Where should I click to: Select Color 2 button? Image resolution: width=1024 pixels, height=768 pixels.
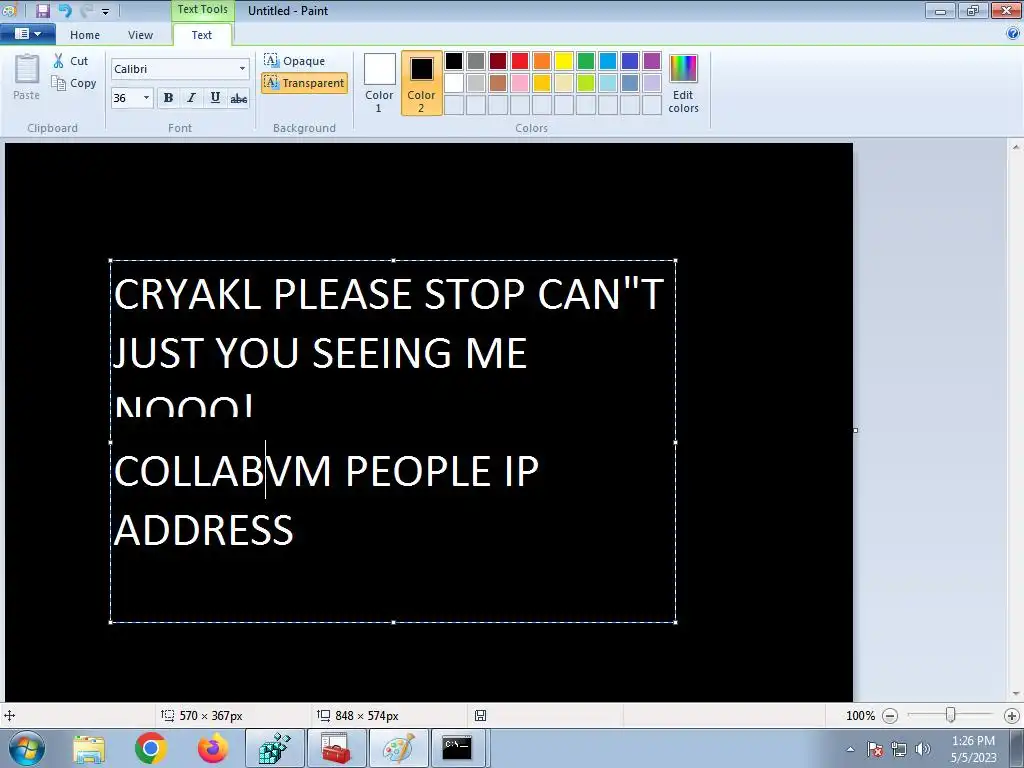pos(421,83)
